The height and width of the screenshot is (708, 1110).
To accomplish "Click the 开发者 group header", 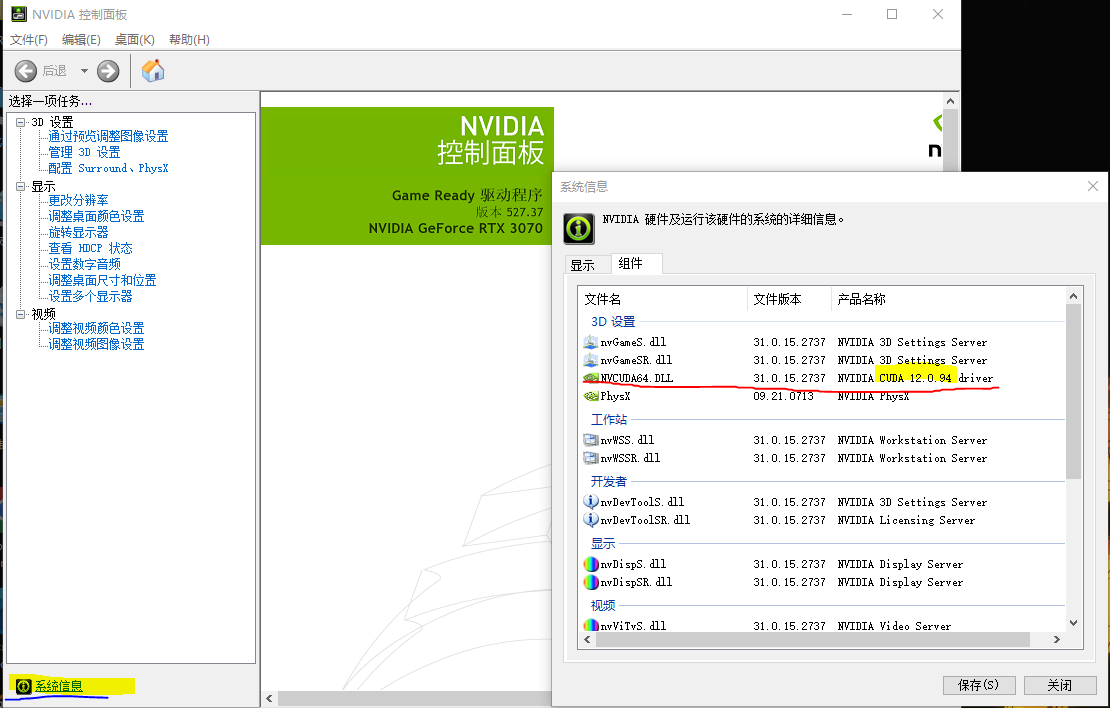I will coord(609,481).
